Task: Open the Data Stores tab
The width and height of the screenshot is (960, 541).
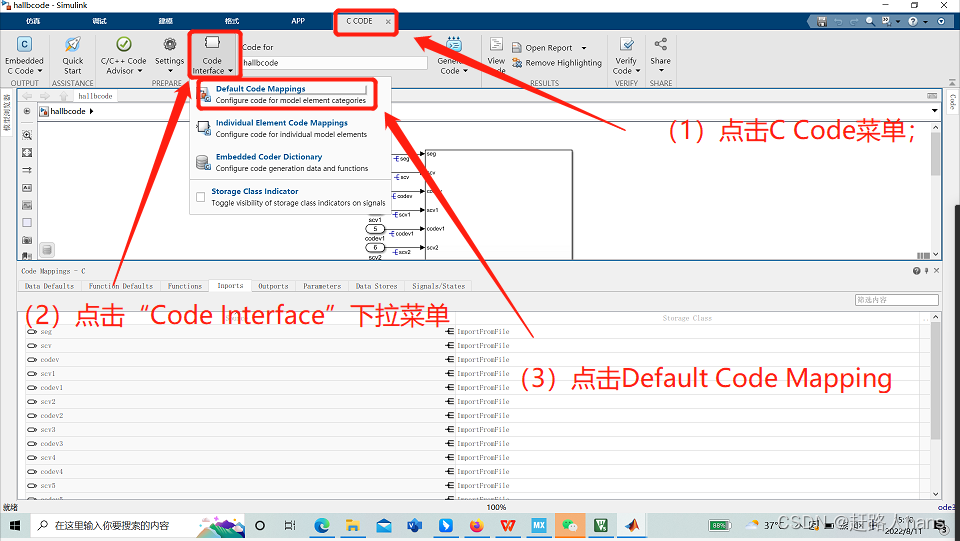Action: tap(377, 286)
